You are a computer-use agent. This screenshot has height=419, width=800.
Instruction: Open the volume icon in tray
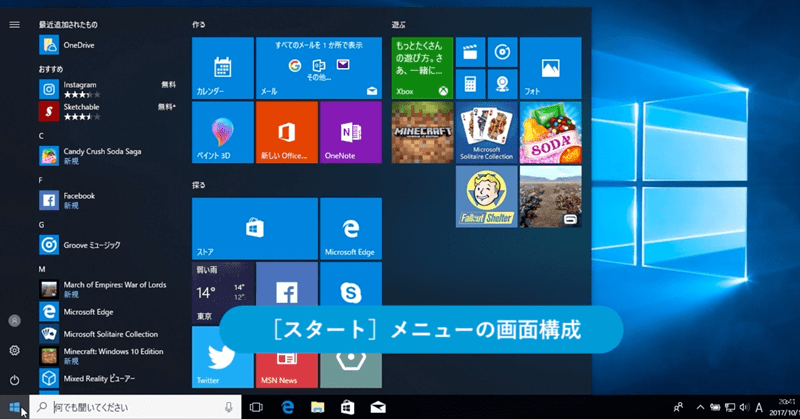click(744, 407)
